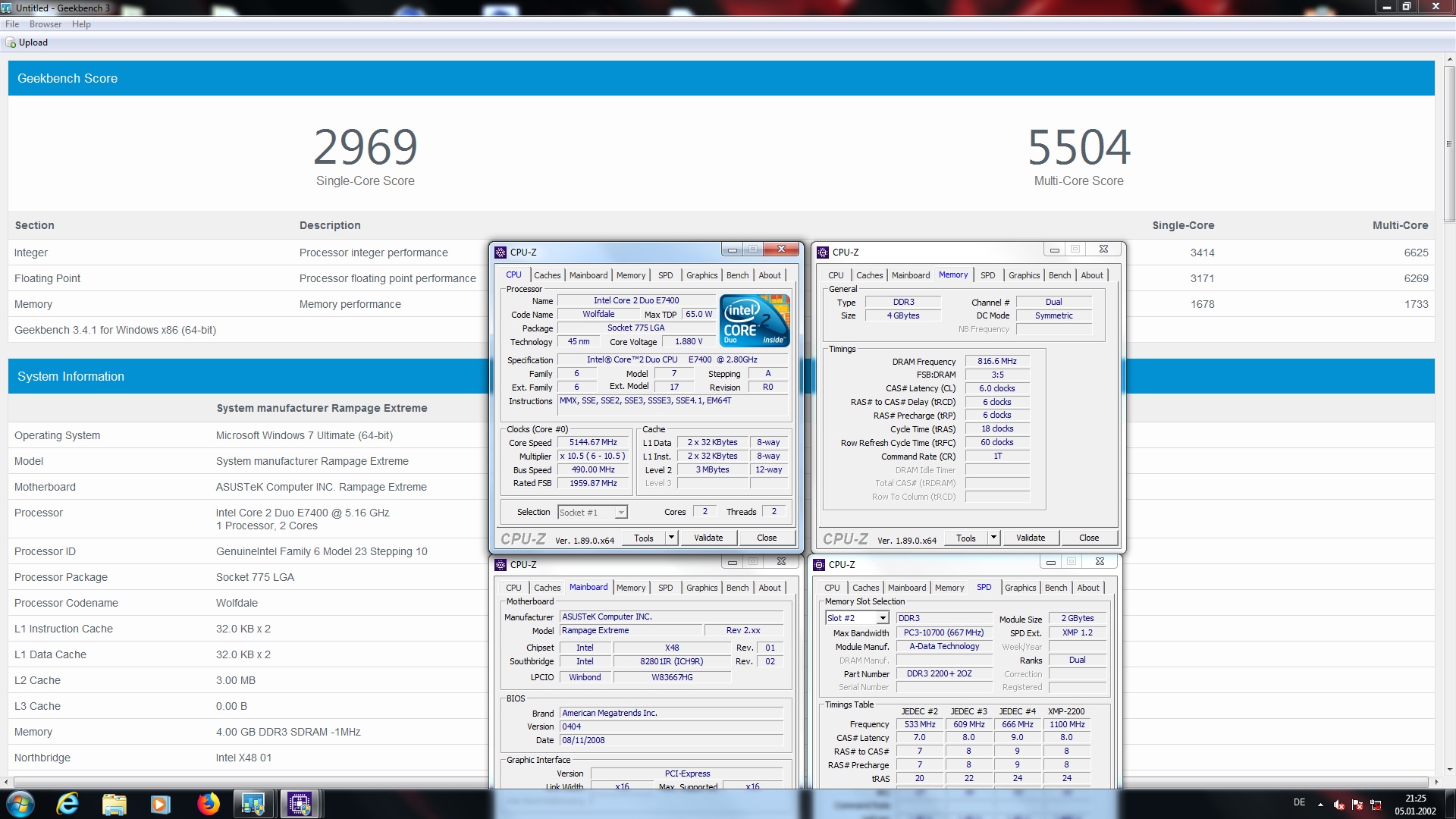Click the volume muted tray icon
The height and width of the screenshot is (819, 1456).
coord(1339,805)
